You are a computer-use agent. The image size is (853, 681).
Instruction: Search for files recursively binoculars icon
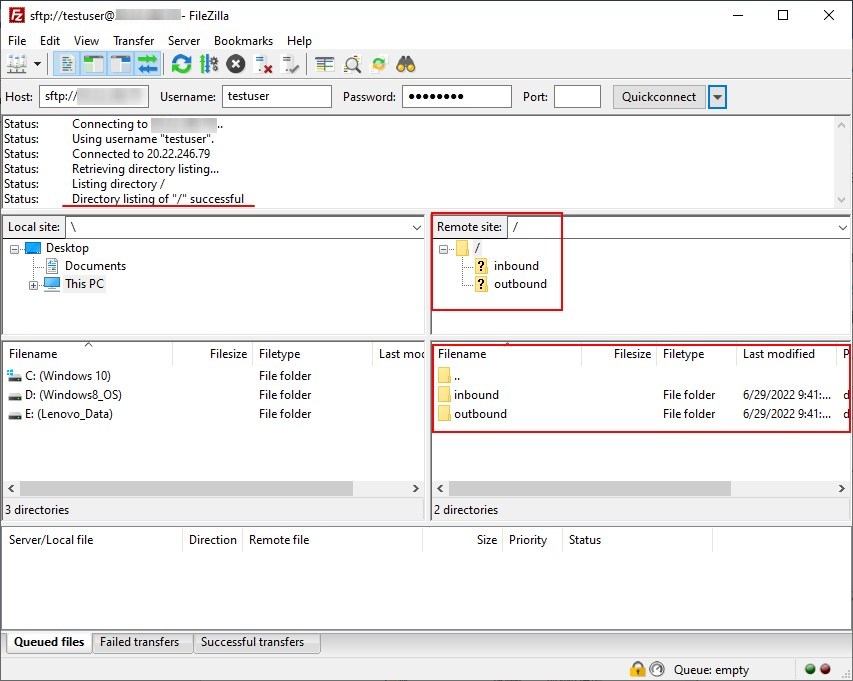(x=406, y=64)
